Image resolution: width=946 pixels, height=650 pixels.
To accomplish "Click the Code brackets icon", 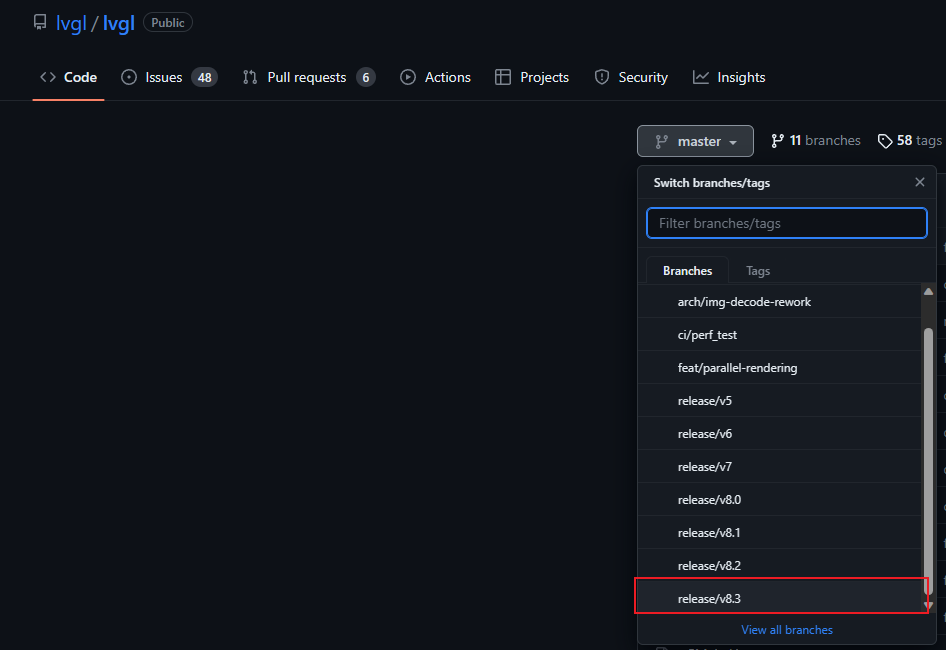I will pyautogui.click(x=48, y=77).
